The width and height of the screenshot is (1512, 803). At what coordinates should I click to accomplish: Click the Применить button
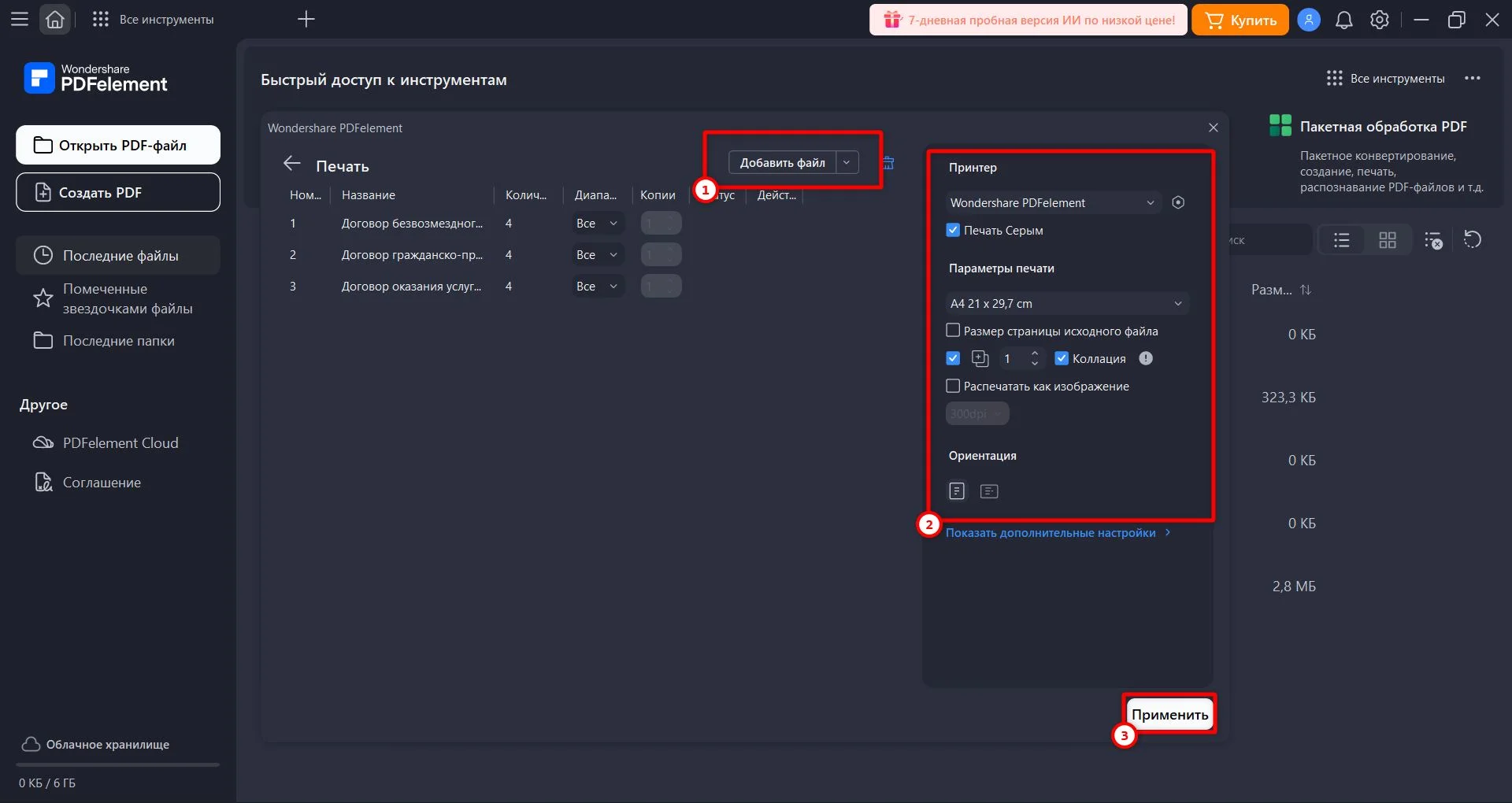click(x=1169, y=714)
